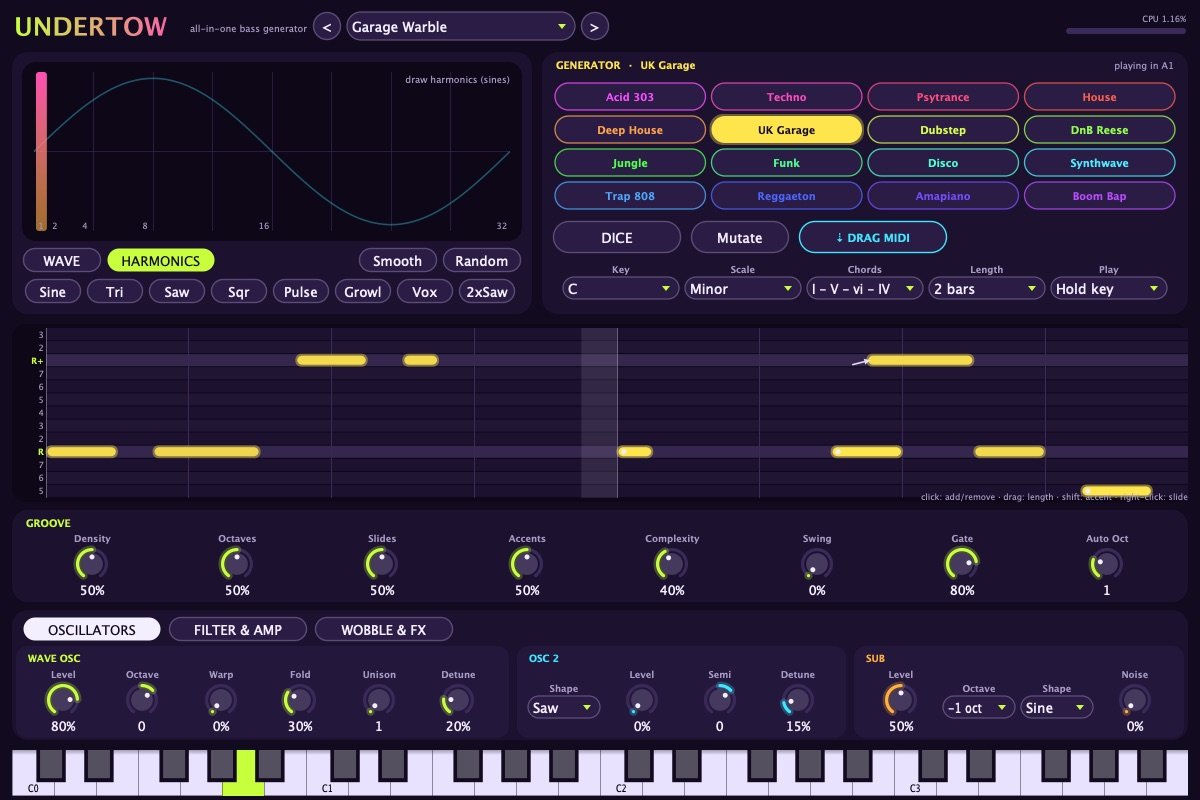Choose the Techno generator style

(x=787, y=97)
